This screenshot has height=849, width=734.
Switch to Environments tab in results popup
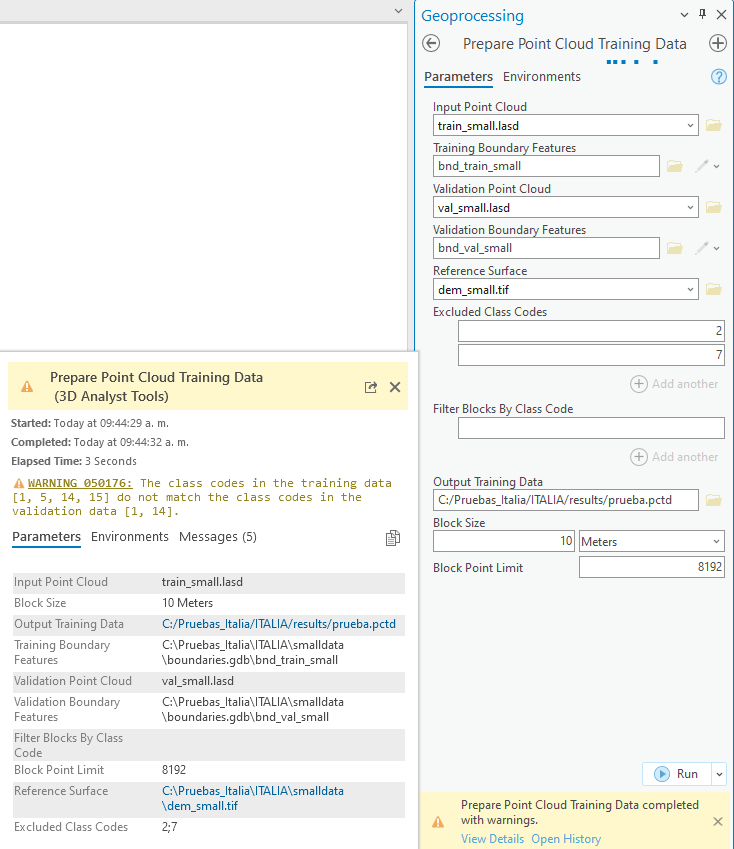pos(129,537)
